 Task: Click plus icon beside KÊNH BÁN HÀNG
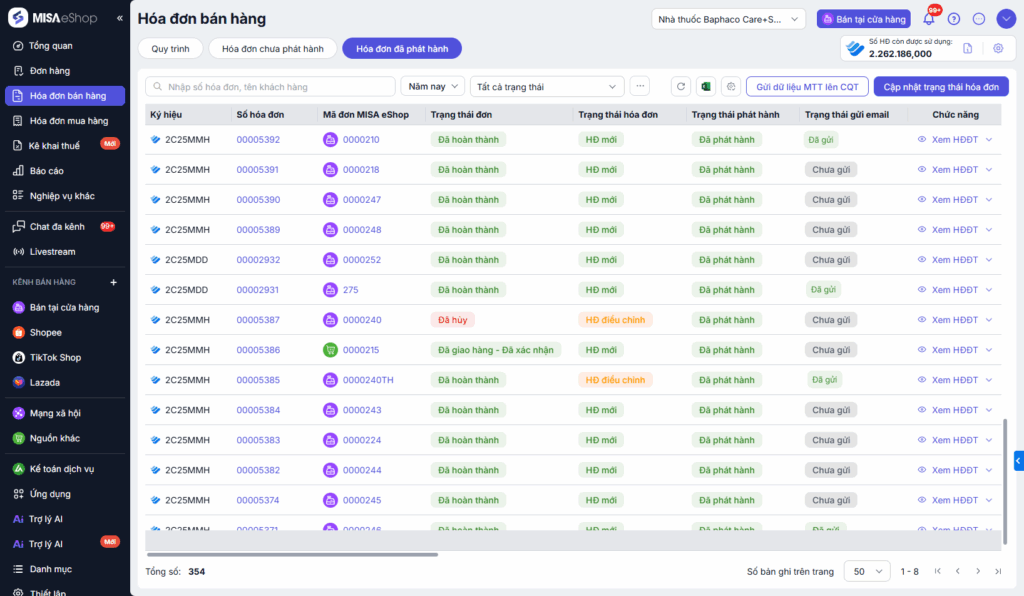[113, 283]
